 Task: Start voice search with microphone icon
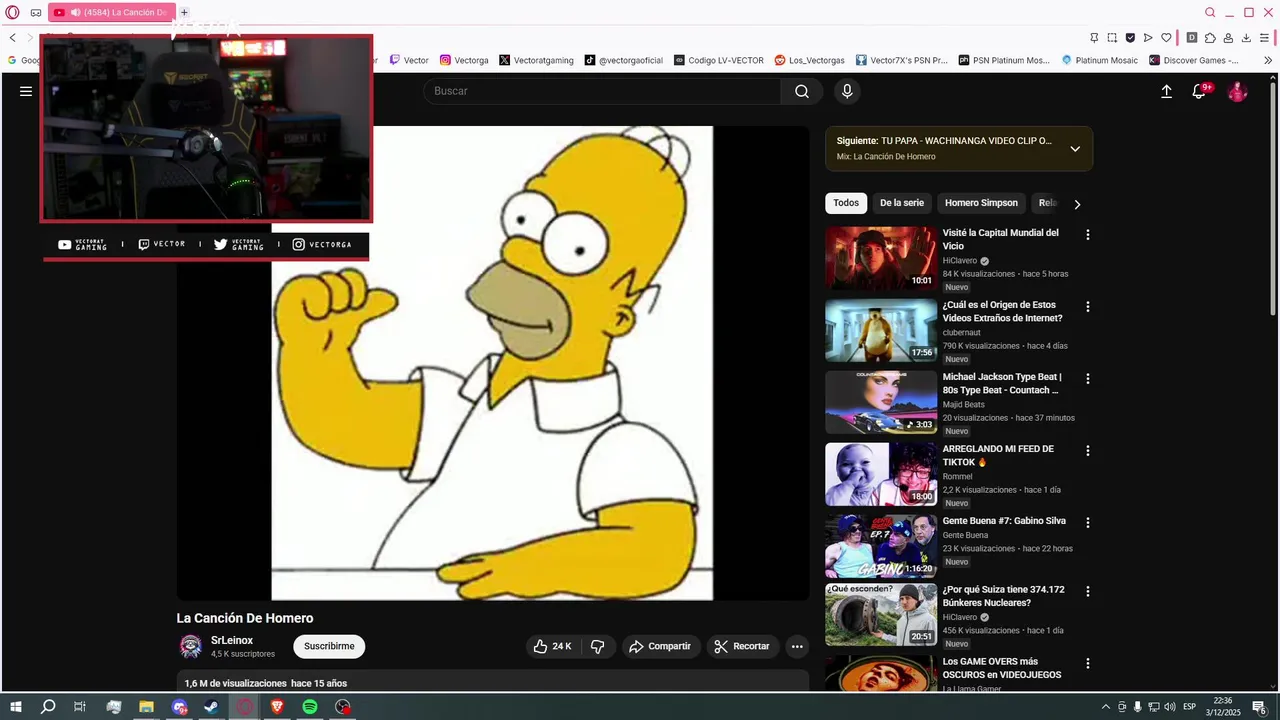847,91
